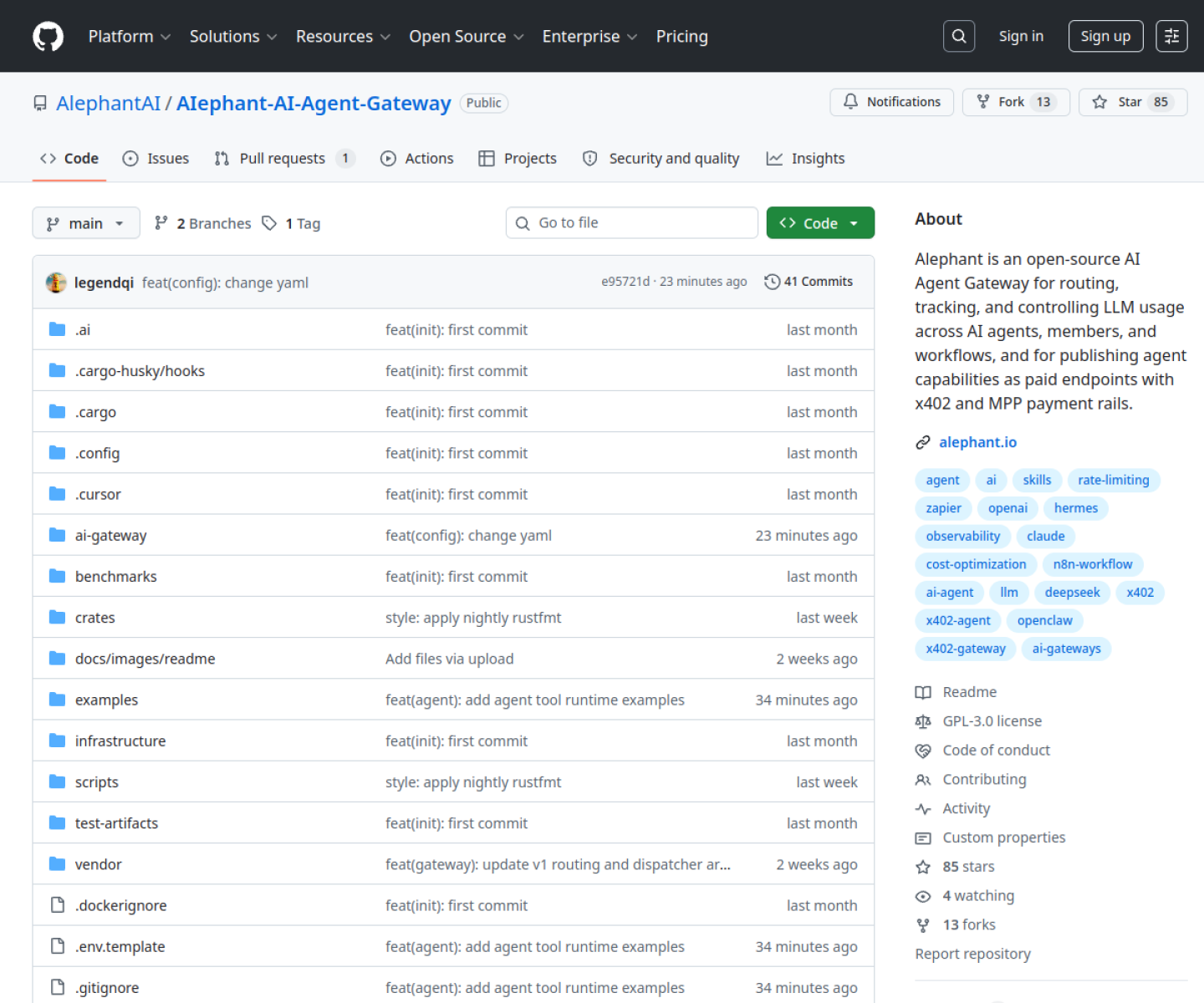1204x1003 pixels.
Task: Click the star icon beside 85 stars
Action: coord(923,867)
